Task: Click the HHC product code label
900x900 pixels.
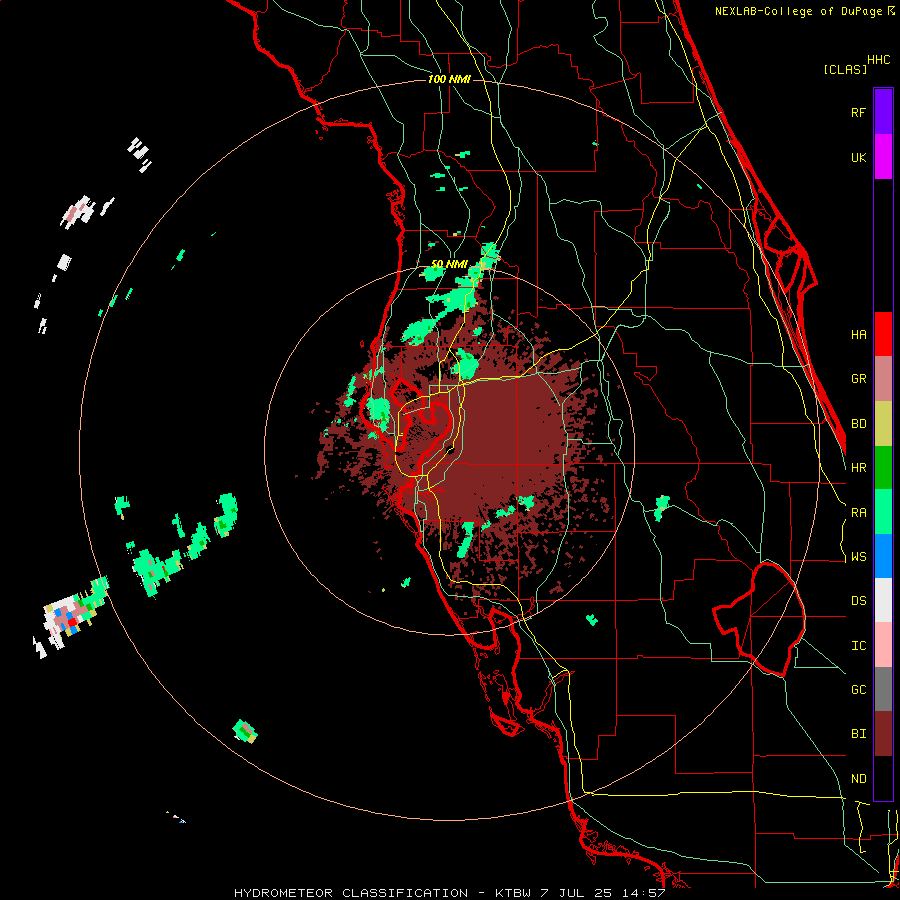Action: [x=879, y=60]
